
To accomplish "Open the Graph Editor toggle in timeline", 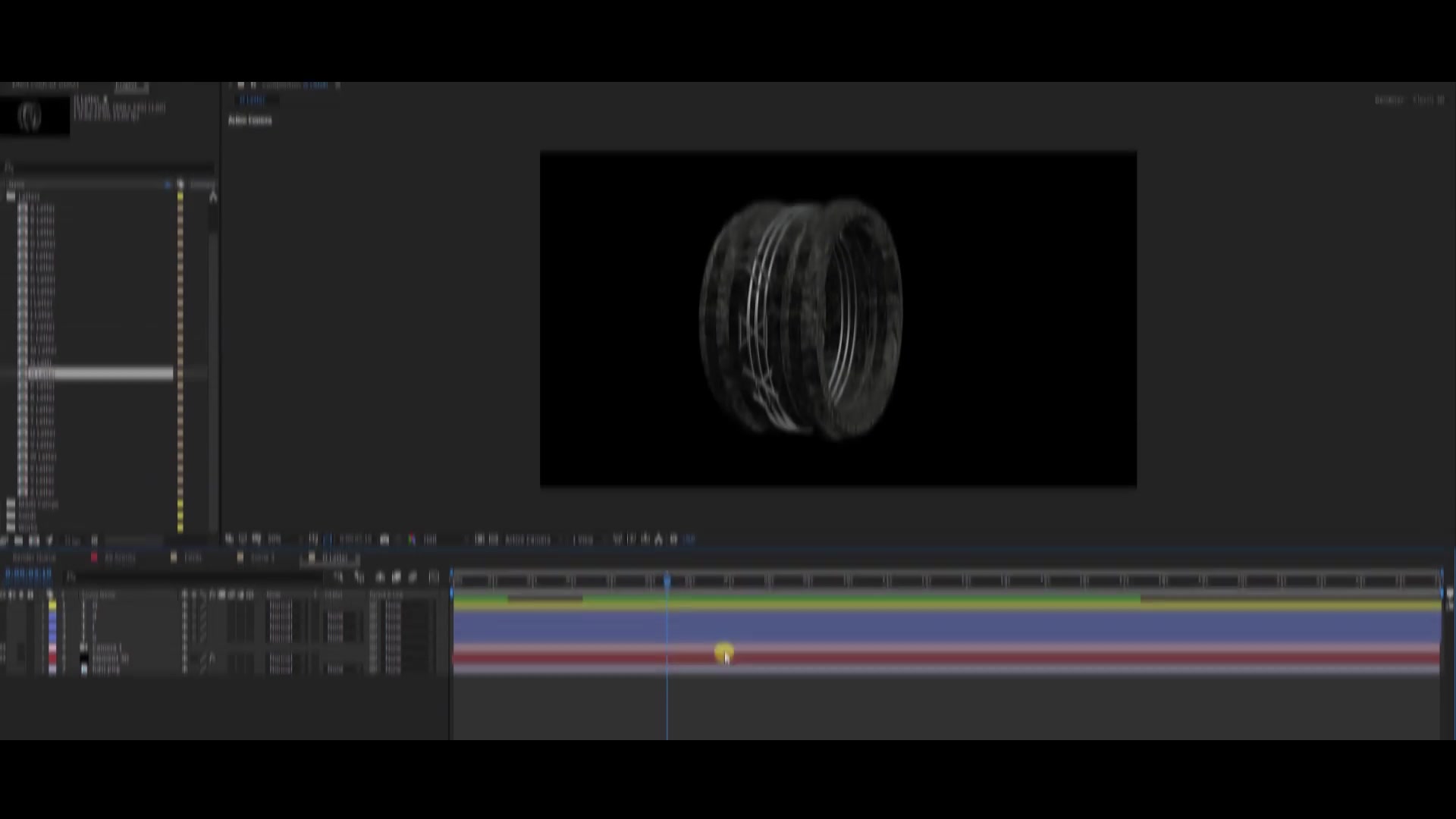I will [434, 577].
